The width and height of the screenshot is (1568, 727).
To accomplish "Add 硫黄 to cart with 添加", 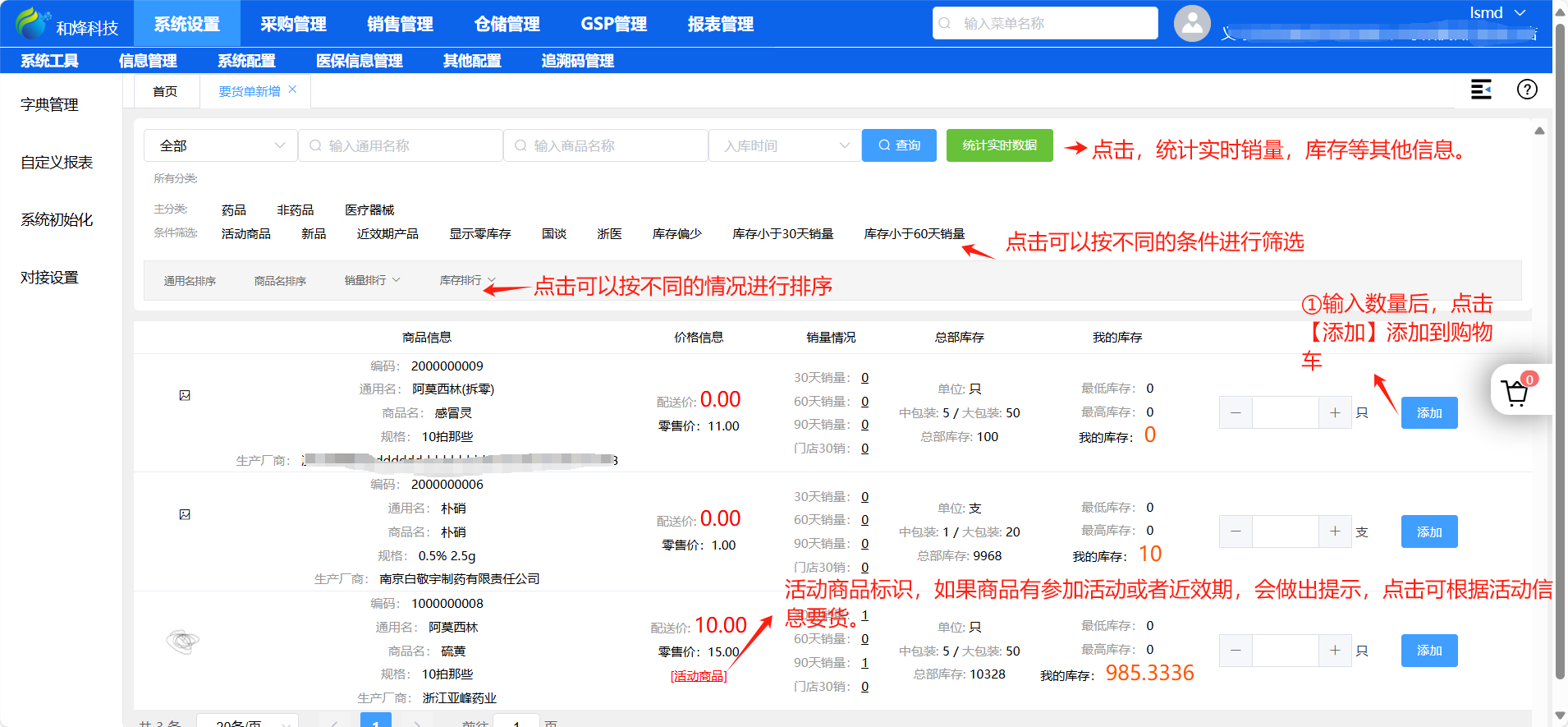I will [x=1429, y=651].
